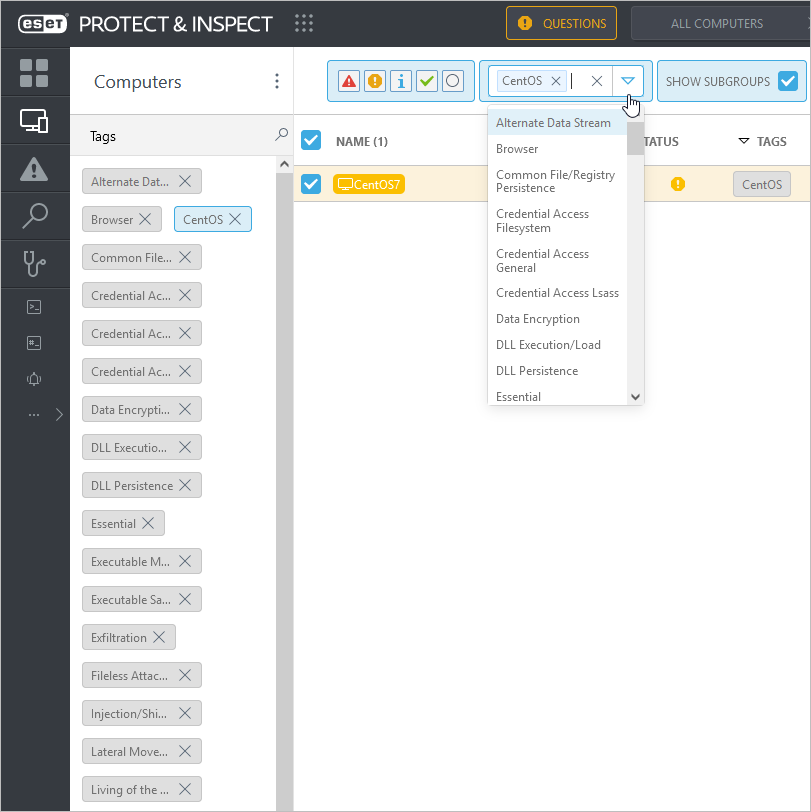Filter by blue info status icon
The width and height of the screenshot is (811, 812).
tap(401, 81)
